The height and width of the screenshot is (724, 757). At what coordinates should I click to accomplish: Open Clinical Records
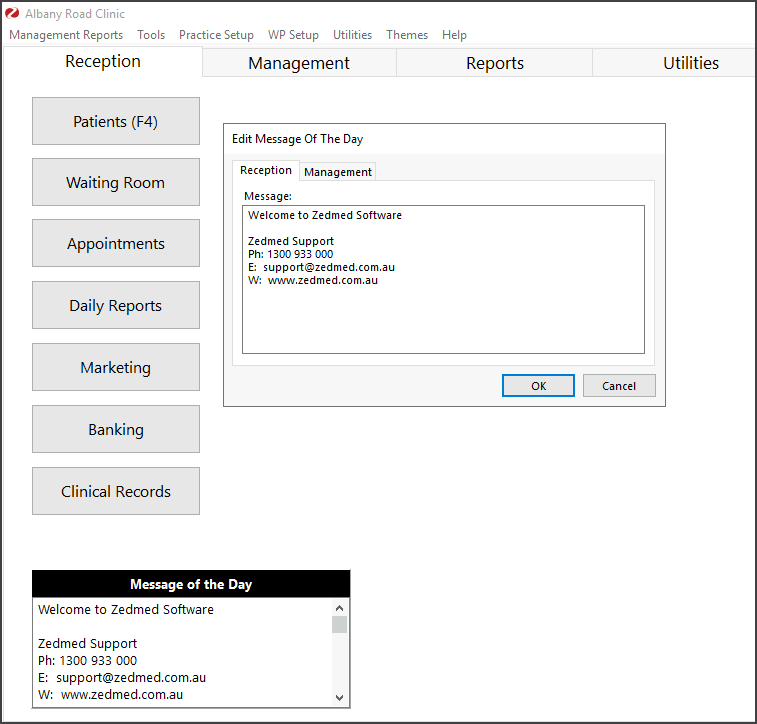pyautogui.click(x=116, y=491)
